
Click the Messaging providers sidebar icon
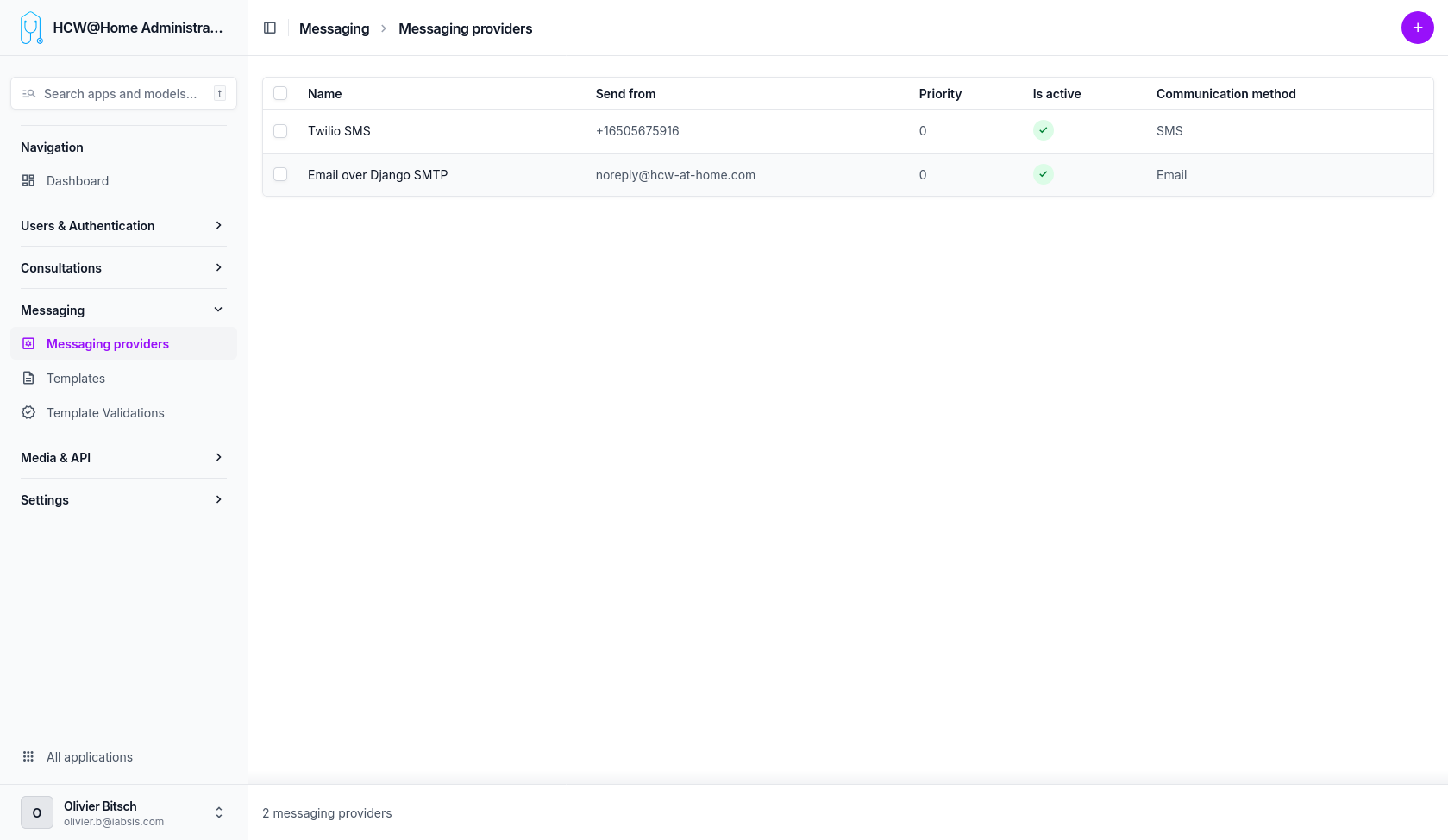pyautogui.click(x=28, y=344)
